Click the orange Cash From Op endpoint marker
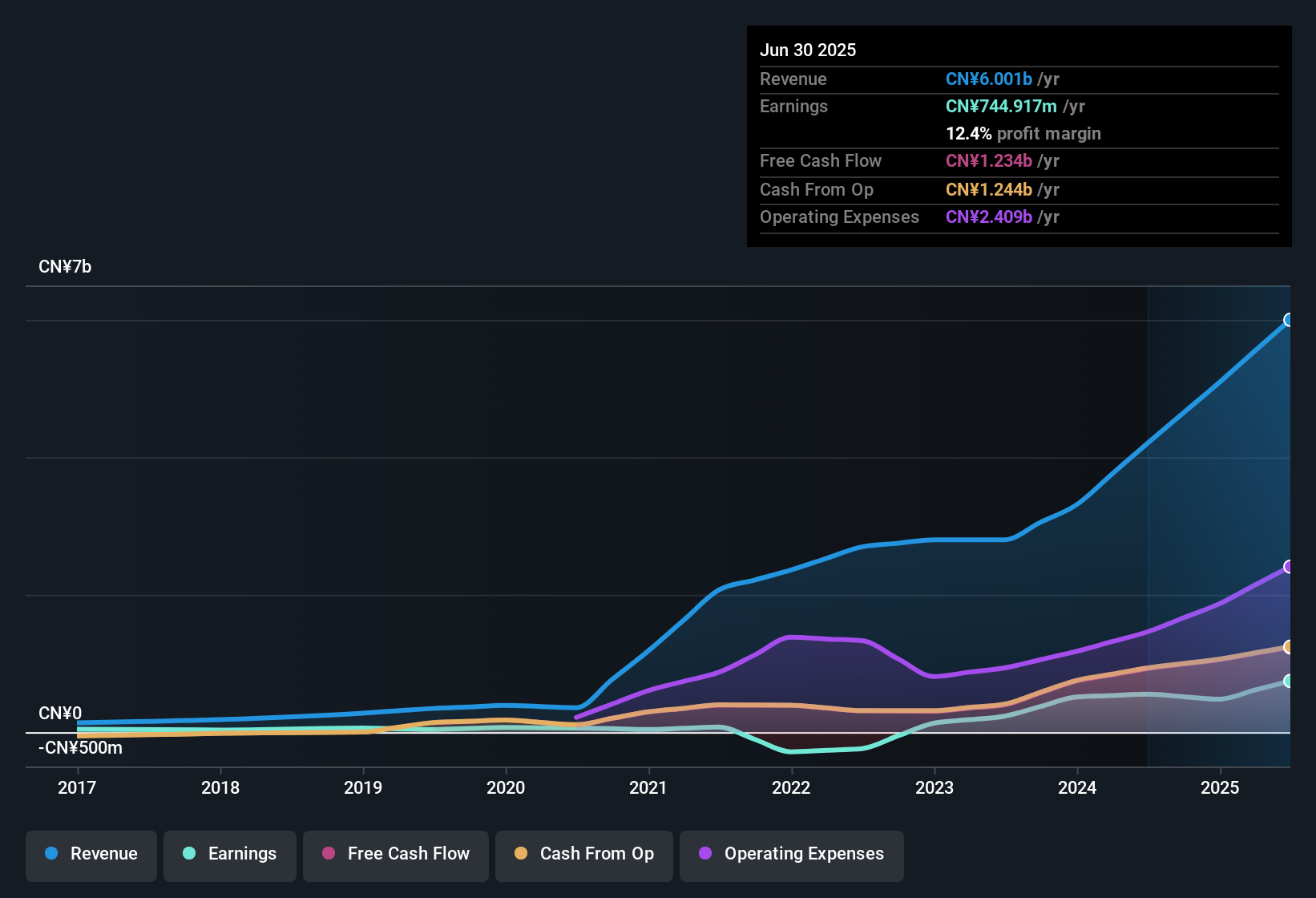Viewport: 1316px width, 898px height. point(1289,647)
